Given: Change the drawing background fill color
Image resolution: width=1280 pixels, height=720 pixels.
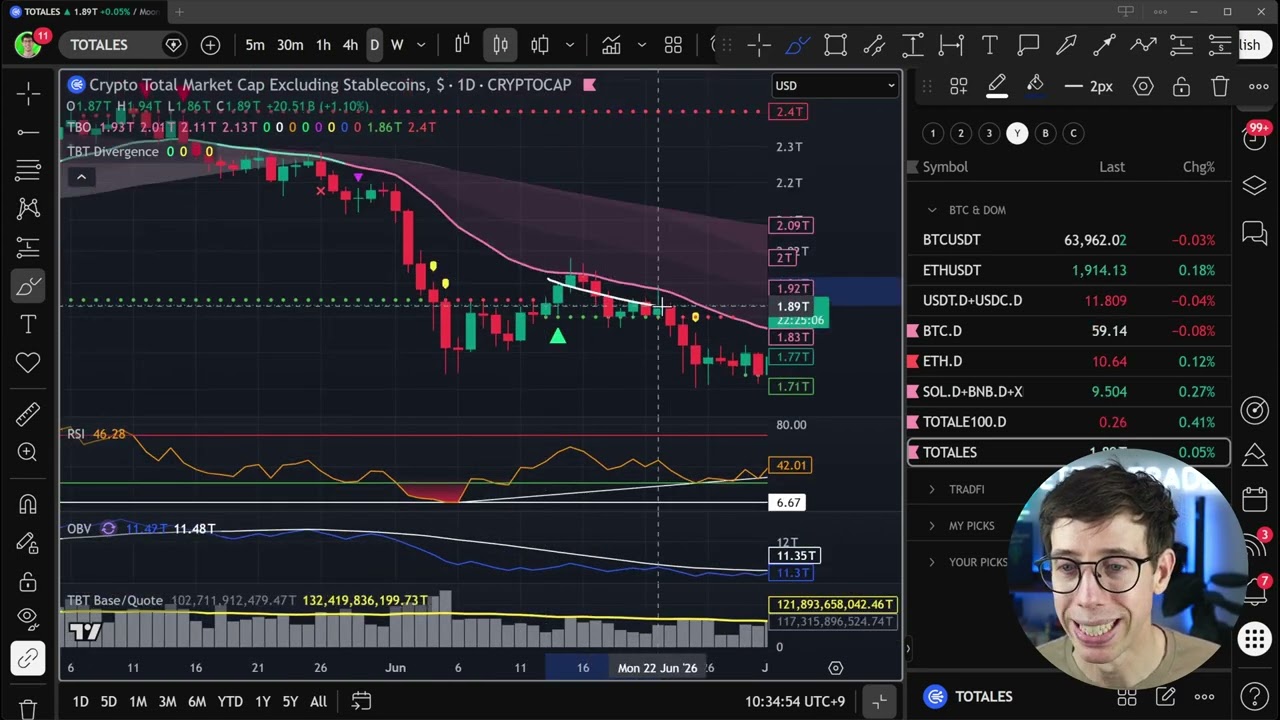Looking at the screenshot, I should pyautogui.click(x=1035, y=87).
